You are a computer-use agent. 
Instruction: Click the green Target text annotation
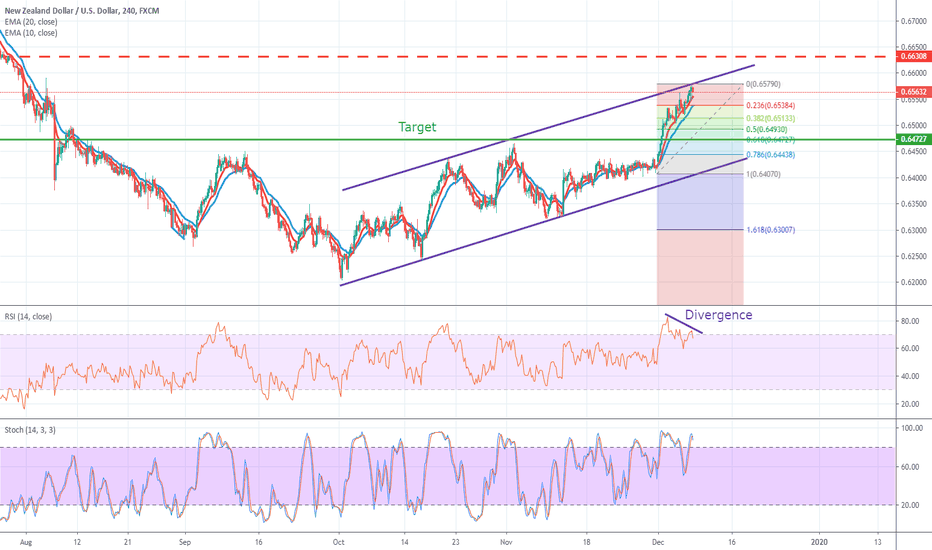tap(417, 127)
